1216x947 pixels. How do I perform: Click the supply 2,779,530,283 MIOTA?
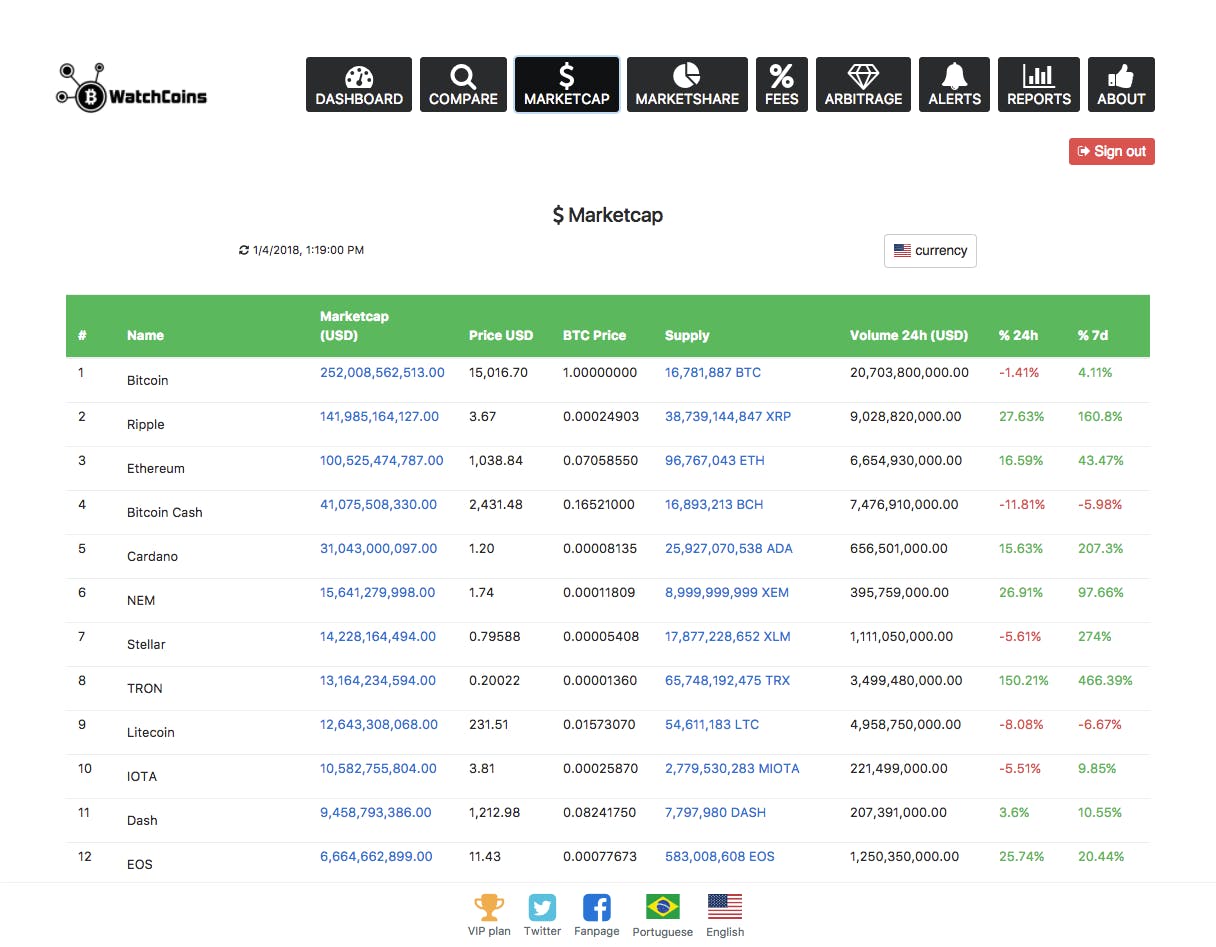(x=732, y=768)
